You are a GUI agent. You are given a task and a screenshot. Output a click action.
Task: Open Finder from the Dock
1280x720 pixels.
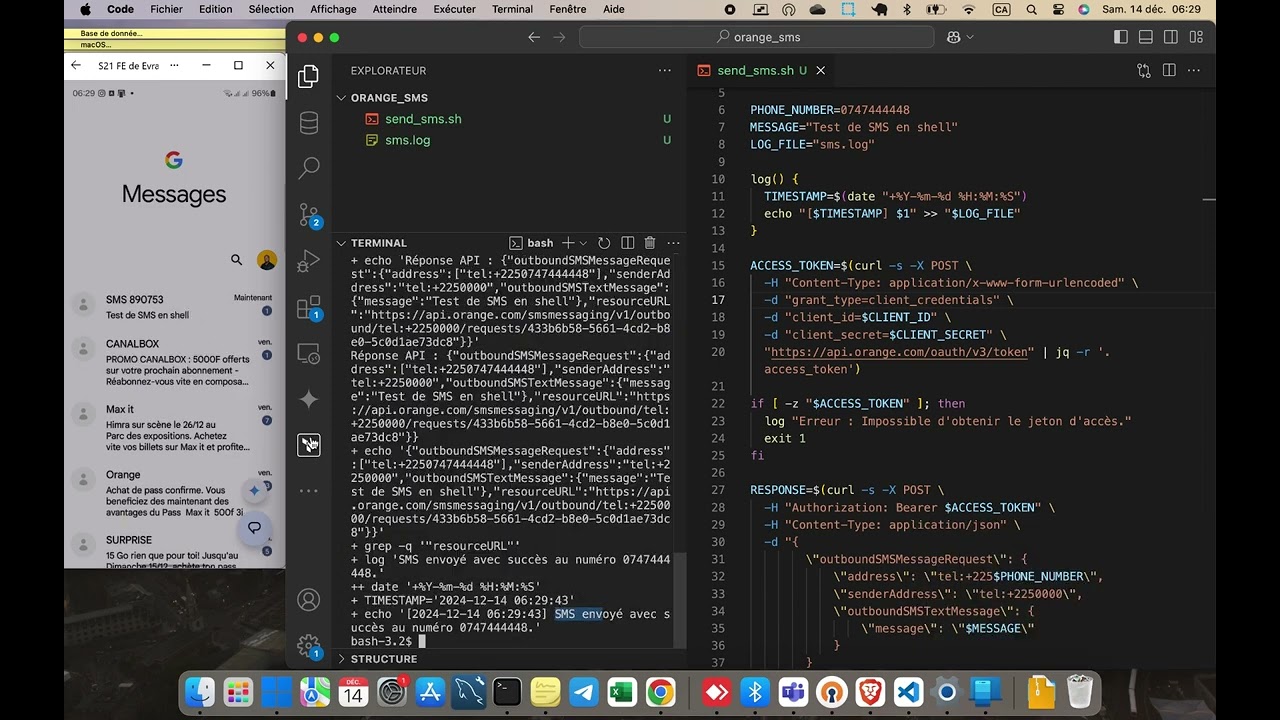point(200,692)
